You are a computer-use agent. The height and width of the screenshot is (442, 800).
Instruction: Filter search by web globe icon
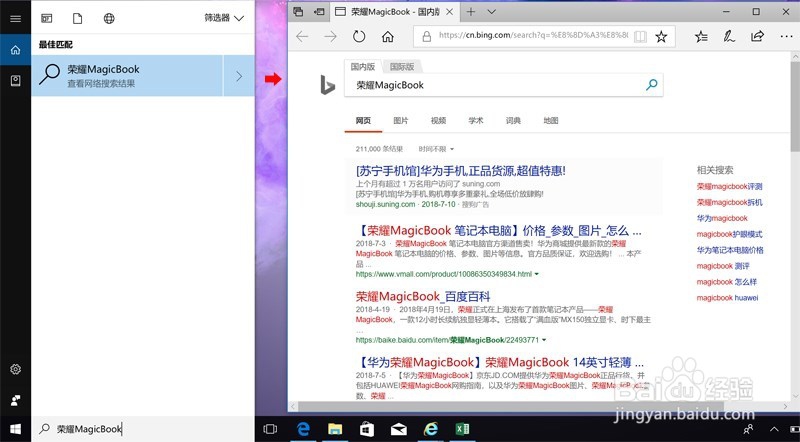pyautogui.click(x=109, y=18)
